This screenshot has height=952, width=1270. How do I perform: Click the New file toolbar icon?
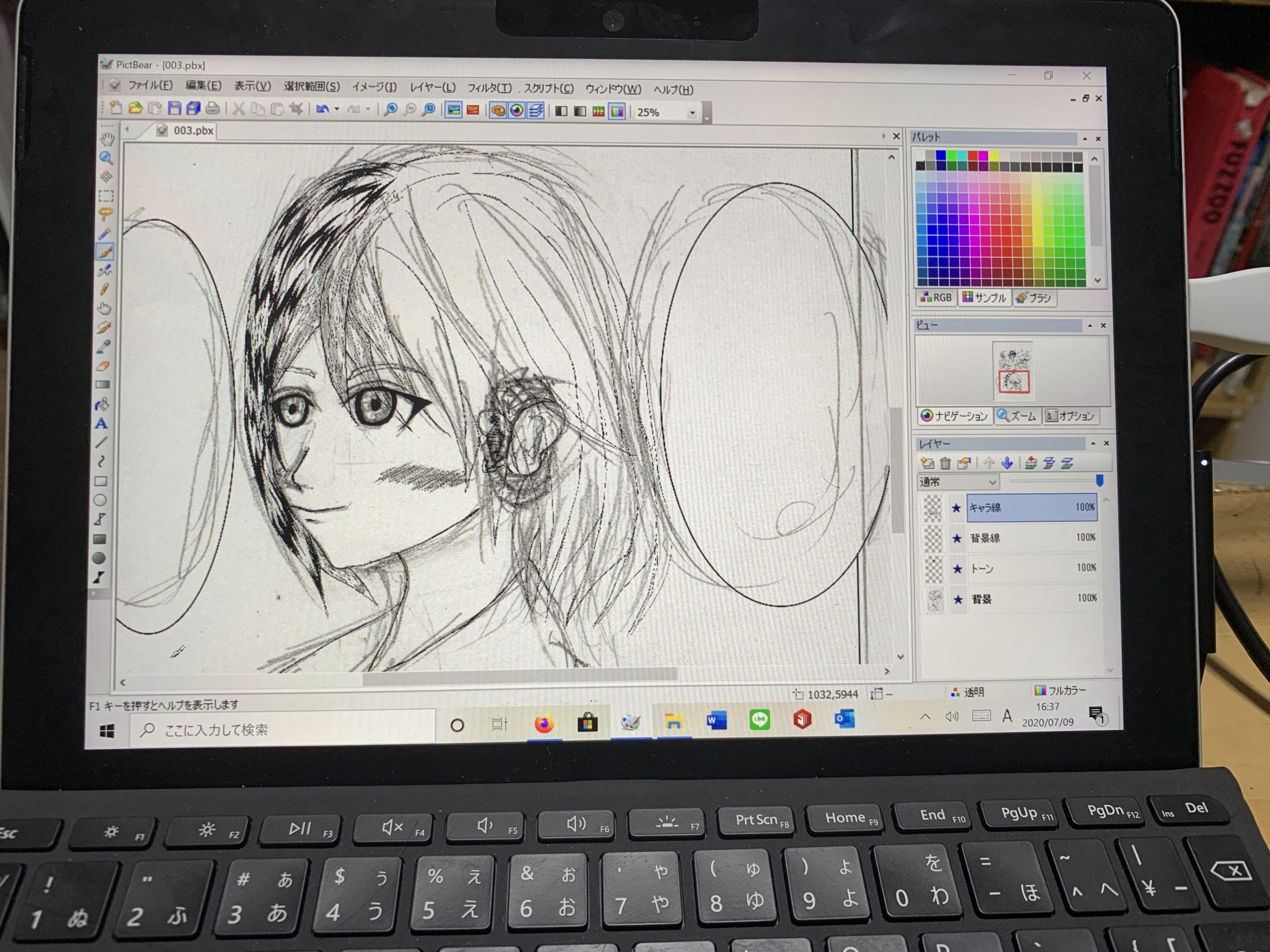tap(116, 107)
